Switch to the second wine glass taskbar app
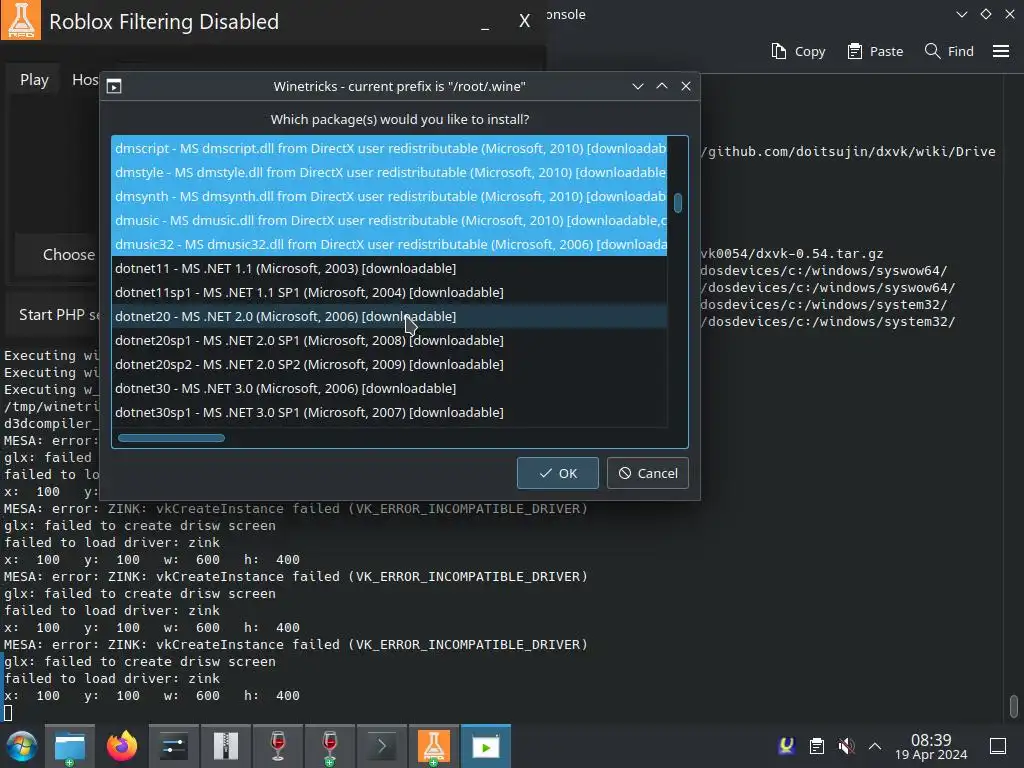The image size is (1024, 768). point(330,746)
